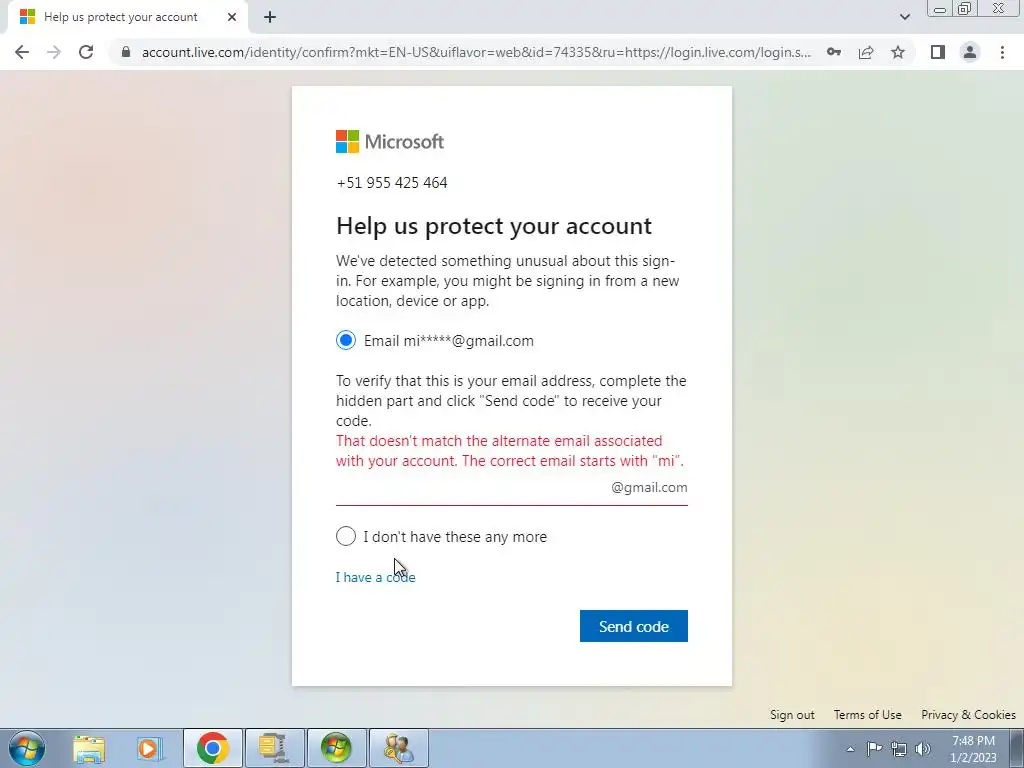Screen dimensions: 1024x768
Task: Open the Chrome profile avatar icon
Action: click(970, 52)
